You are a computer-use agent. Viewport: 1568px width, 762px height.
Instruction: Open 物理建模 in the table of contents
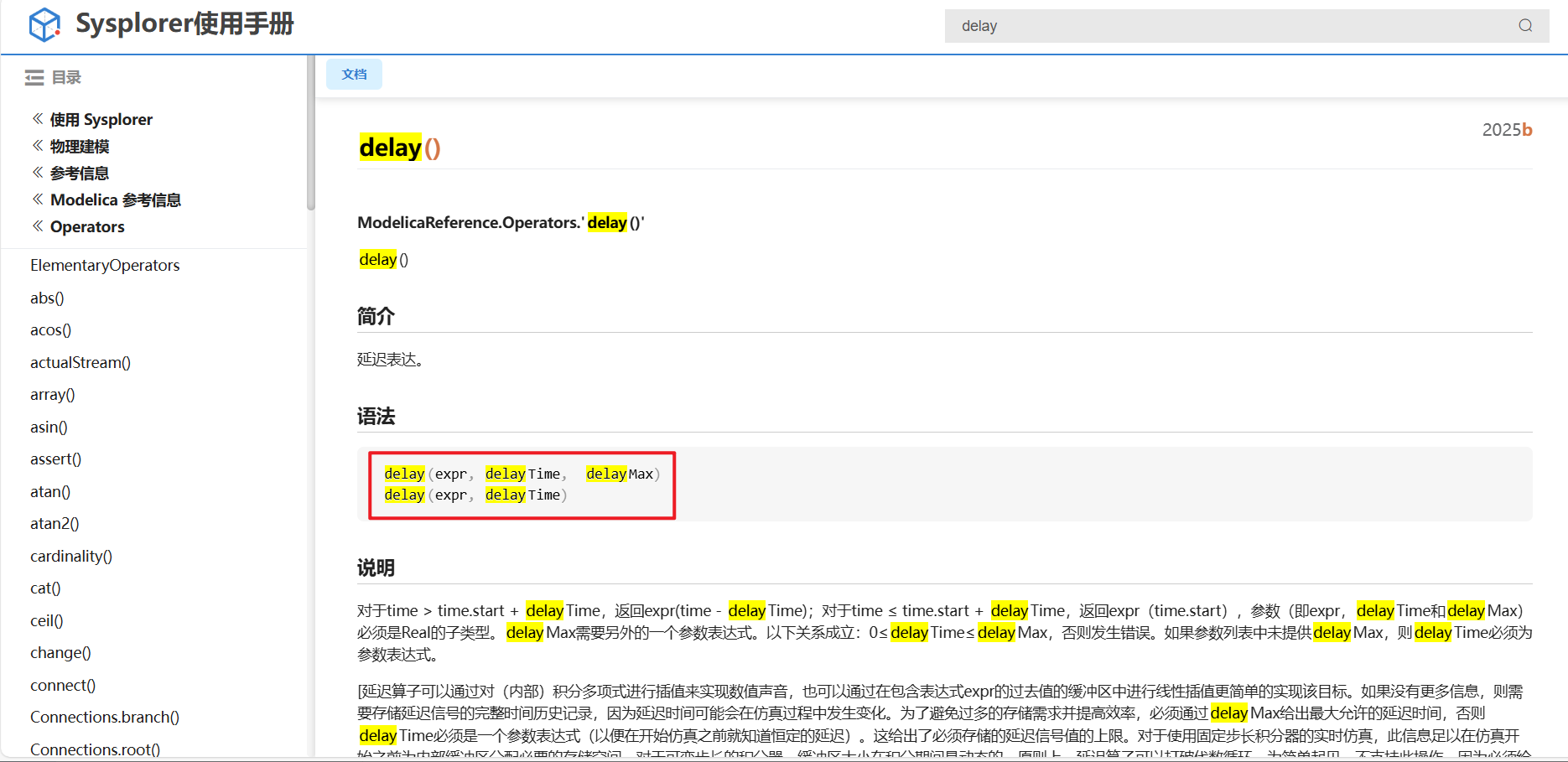(80, 147)
